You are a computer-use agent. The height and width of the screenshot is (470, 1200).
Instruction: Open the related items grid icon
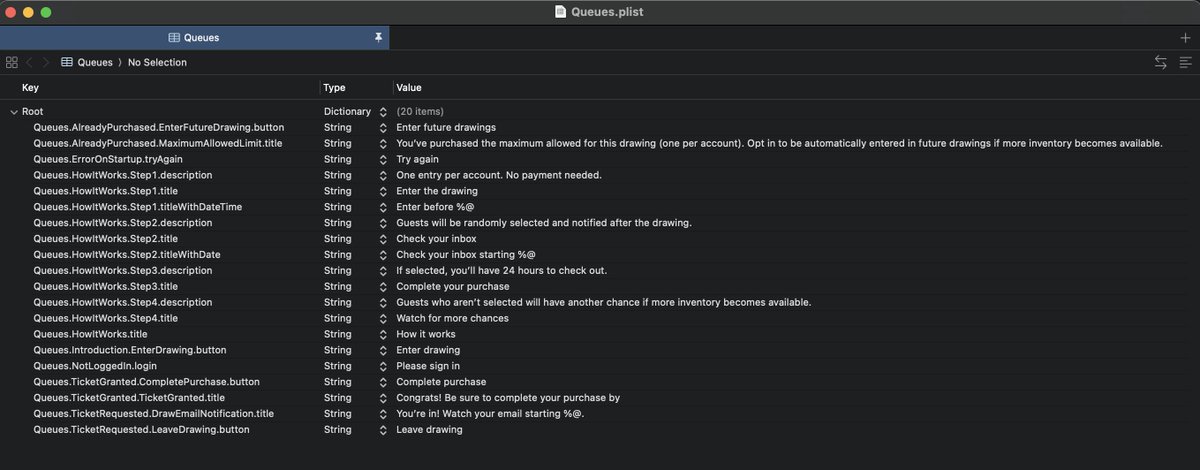click(12, 62)
